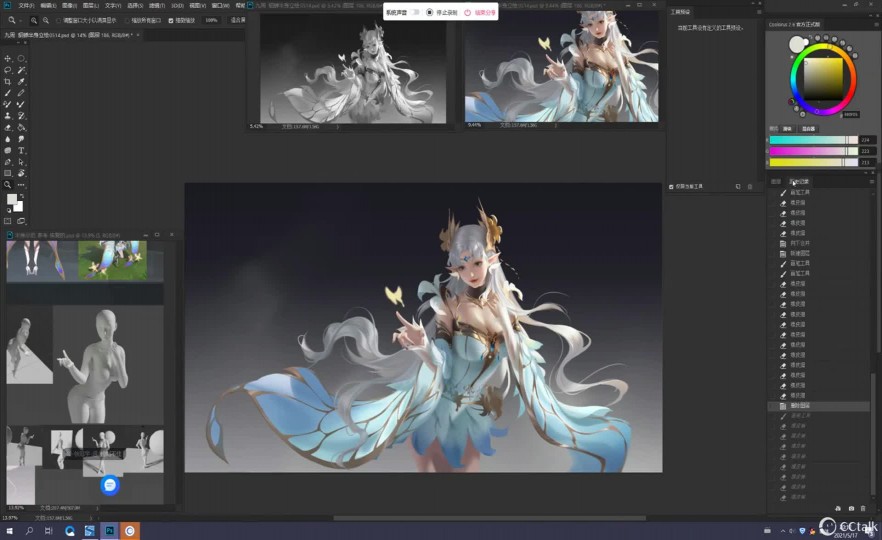
Task: Select the Zoom tool in the toolbox
Action: [8, 184]
